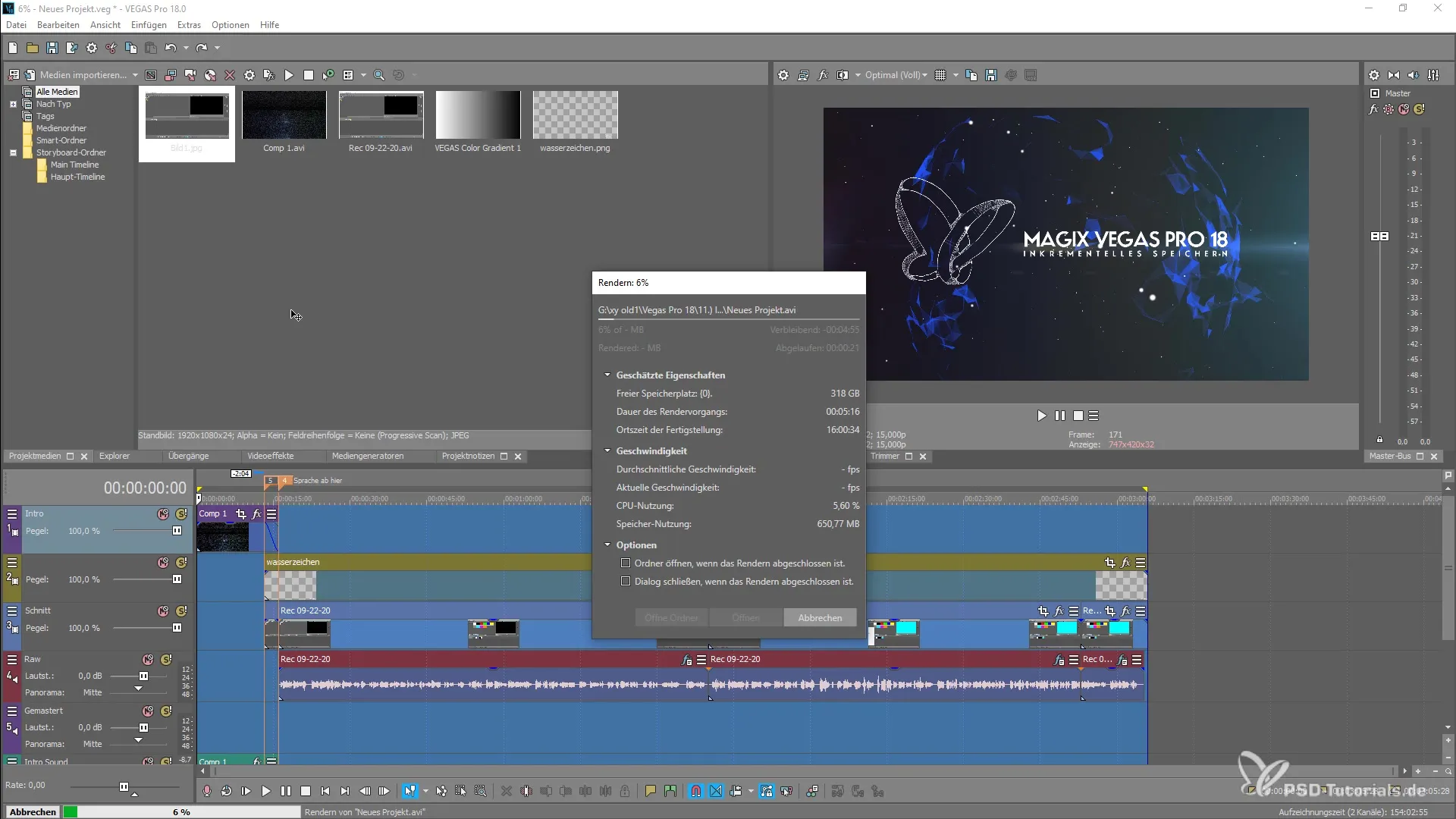Switch to the Explorer tab
The image size is (1456, 819).
115,457
